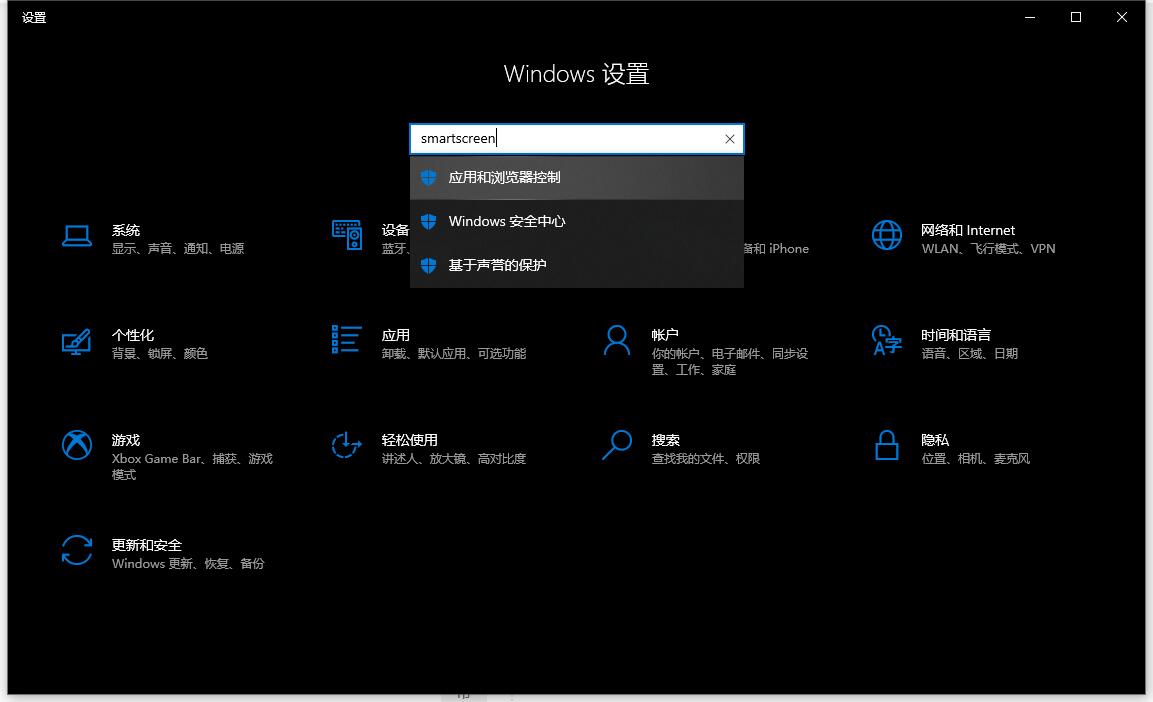The image size is (1153, 702).
Task: Clear the search box with X button
Action: [730, 139]
